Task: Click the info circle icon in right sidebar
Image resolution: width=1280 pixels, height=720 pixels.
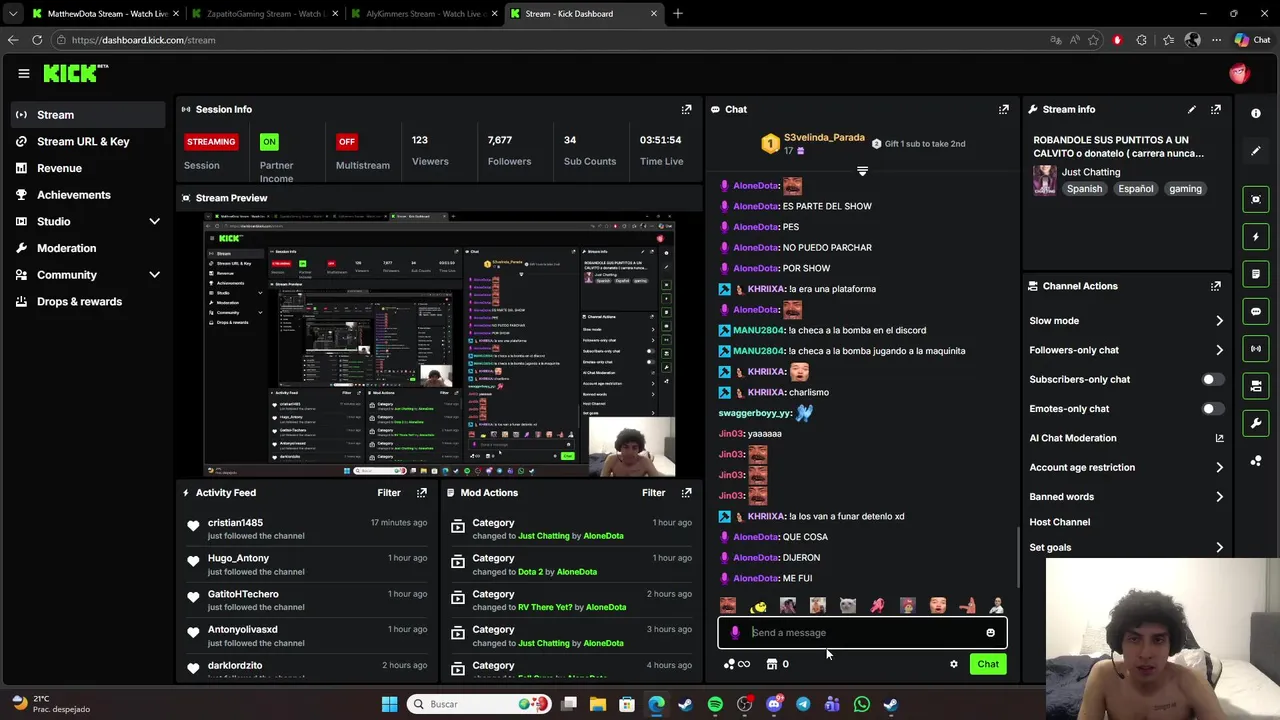Action: 1256,113
